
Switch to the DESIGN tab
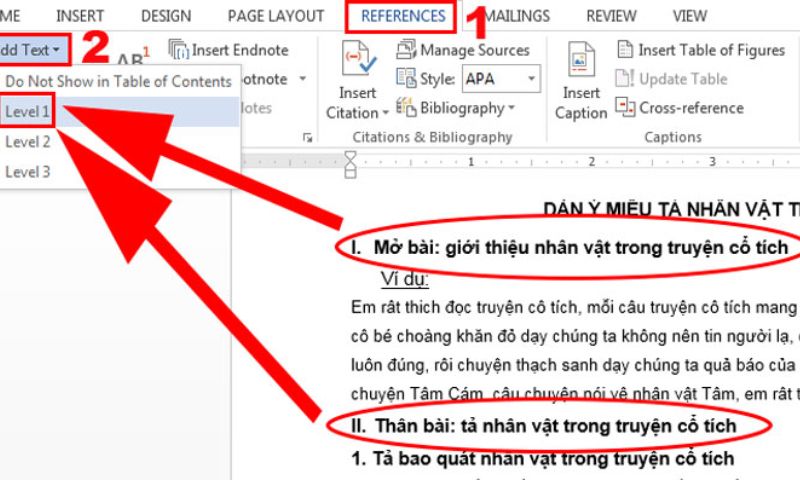(166, 16)
